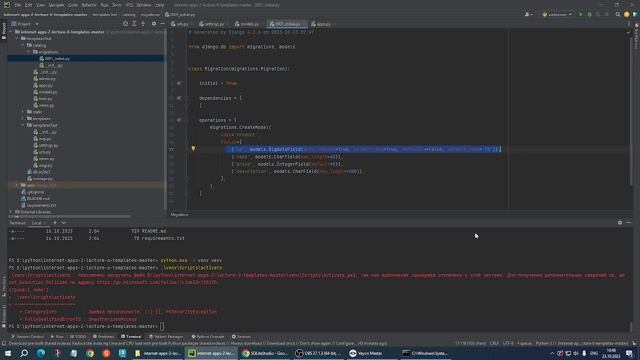
Task: Expand the static folder
Action: (x=23, y=112)
